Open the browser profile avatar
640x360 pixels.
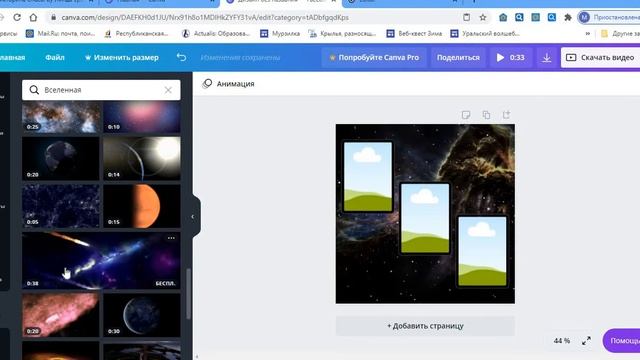pos(584,17)
